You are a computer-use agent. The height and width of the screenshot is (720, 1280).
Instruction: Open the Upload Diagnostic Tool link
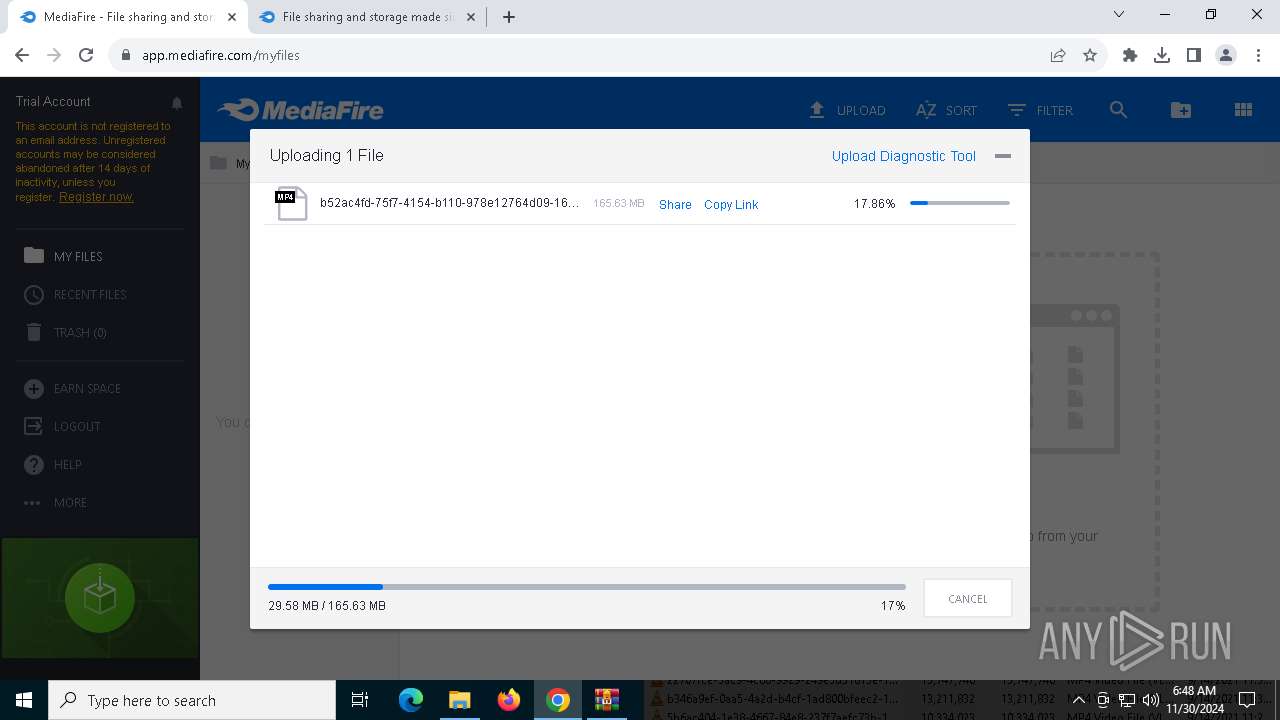[x=904, y=156]
